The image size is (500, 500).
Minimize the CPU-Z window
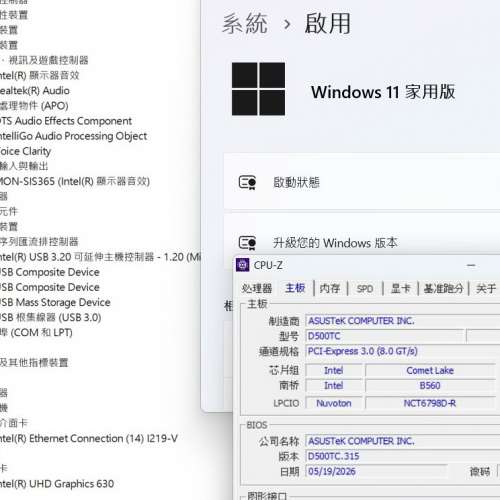[471, 266]
